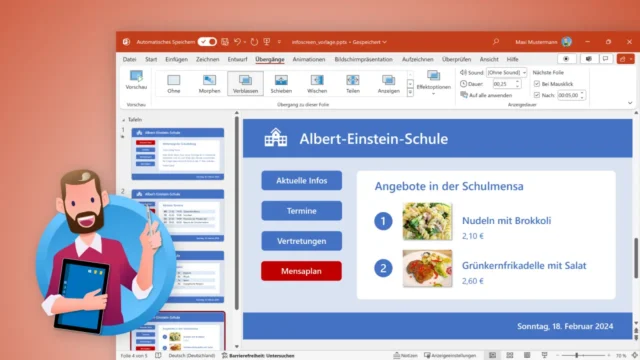Viewport: 640px width, 360px height.
Task: Click the Vertretungen button on slide
Action: (x=302, y=241)
